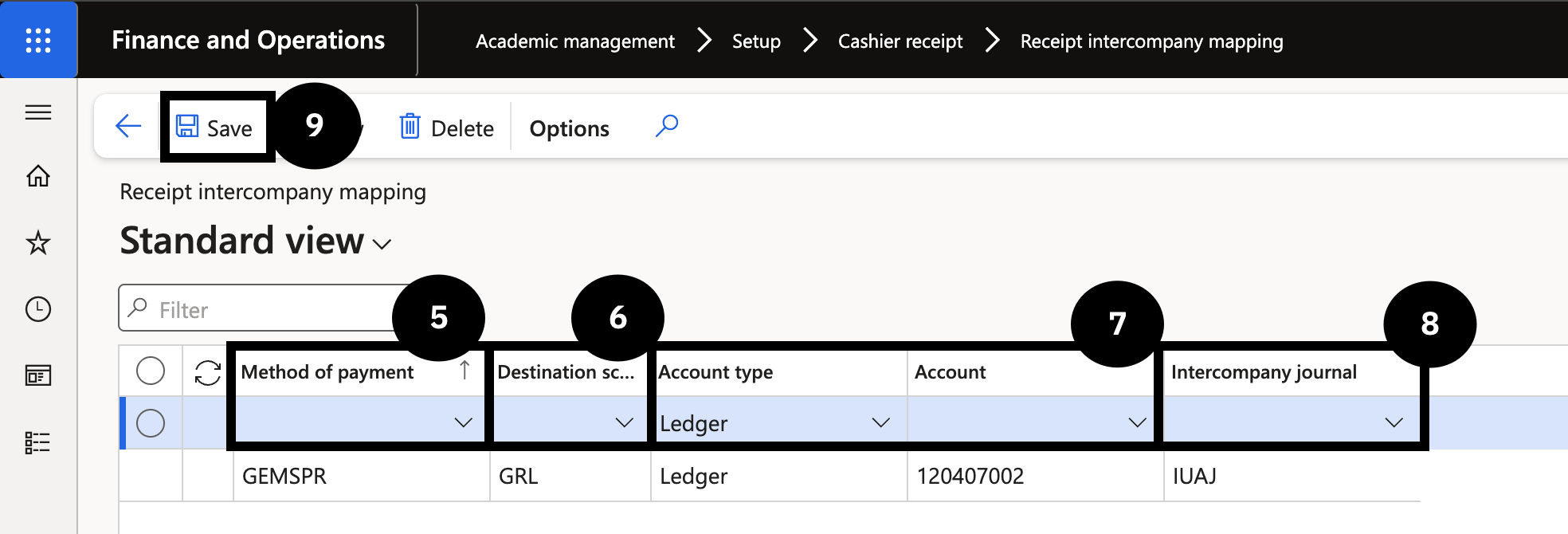Open the Options tab
The image size is (1568, 534).
[570, 128]
